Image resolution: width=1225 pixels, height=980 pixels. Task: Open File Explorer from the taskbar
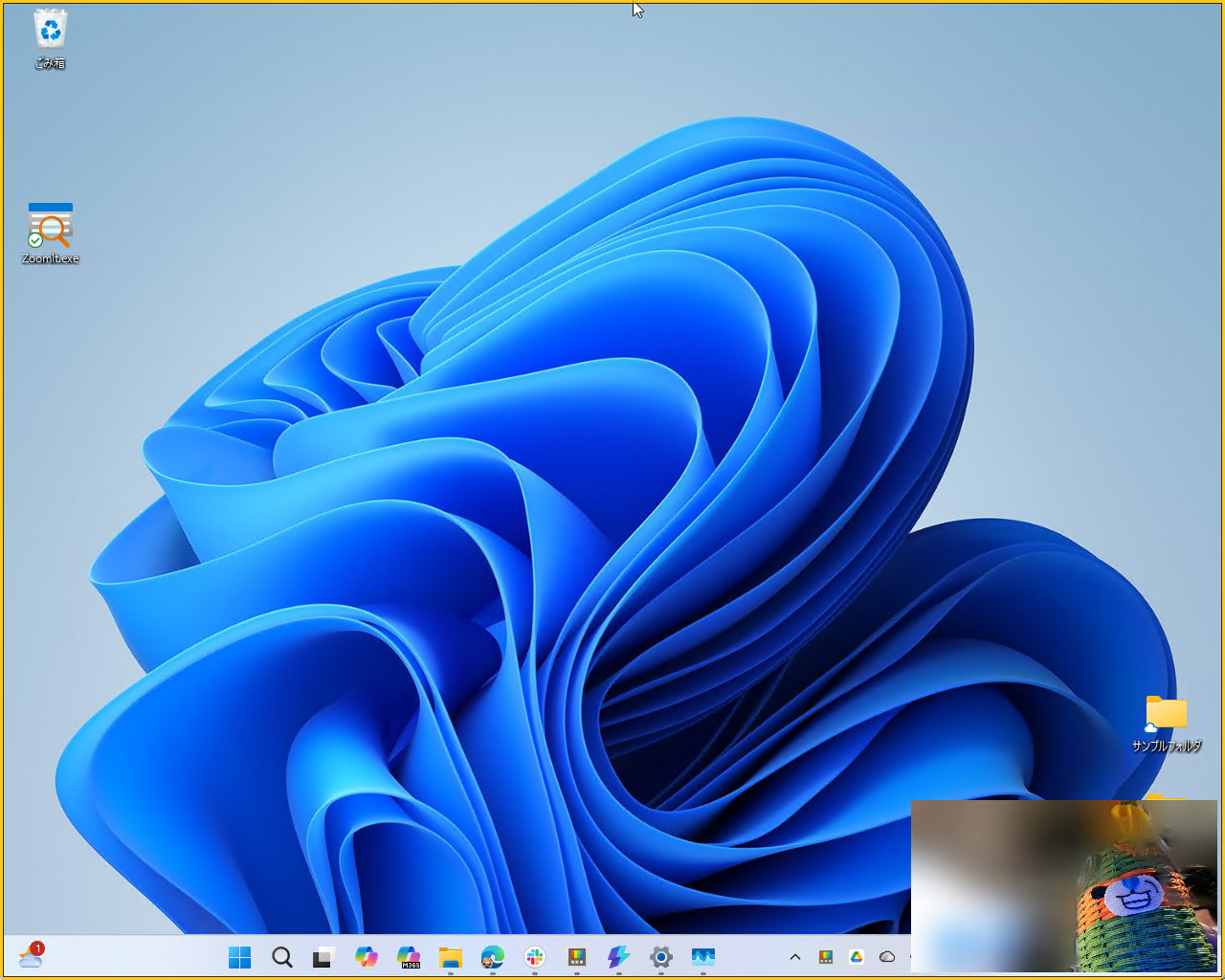tap(451, 957)
